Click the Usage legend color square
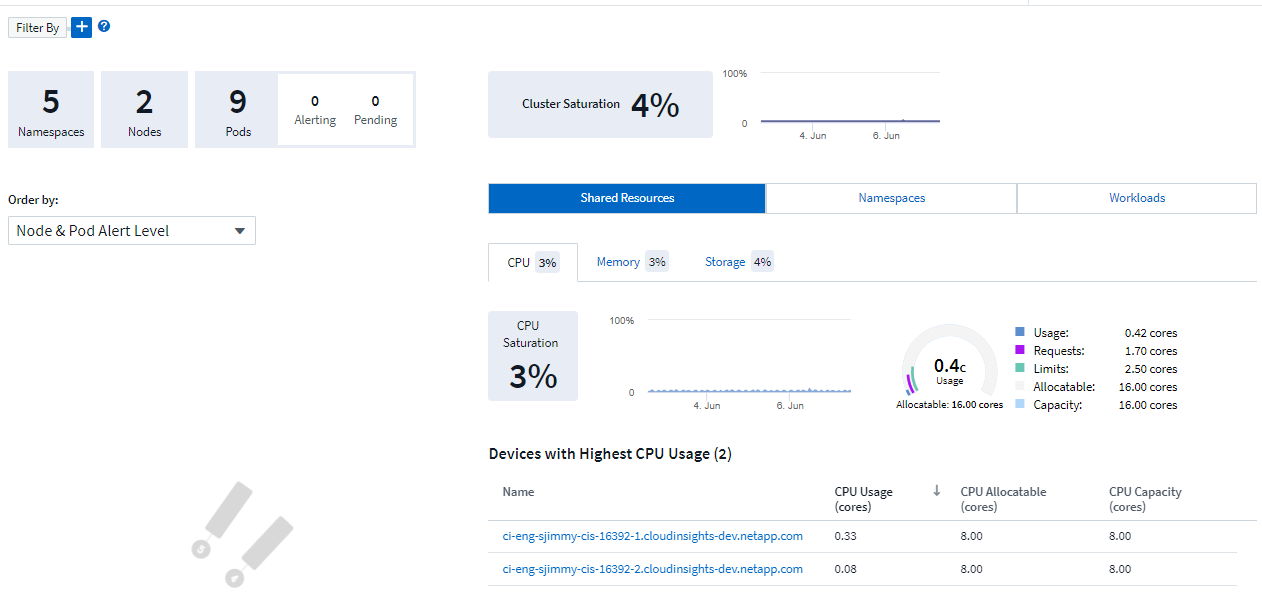Screen dimensions: 1262x607 (x=1020, y=333)
